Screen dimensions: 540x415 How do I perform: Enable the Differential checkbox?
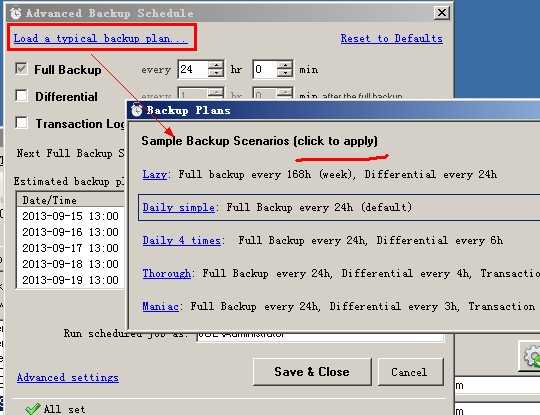tap(21, 96)
